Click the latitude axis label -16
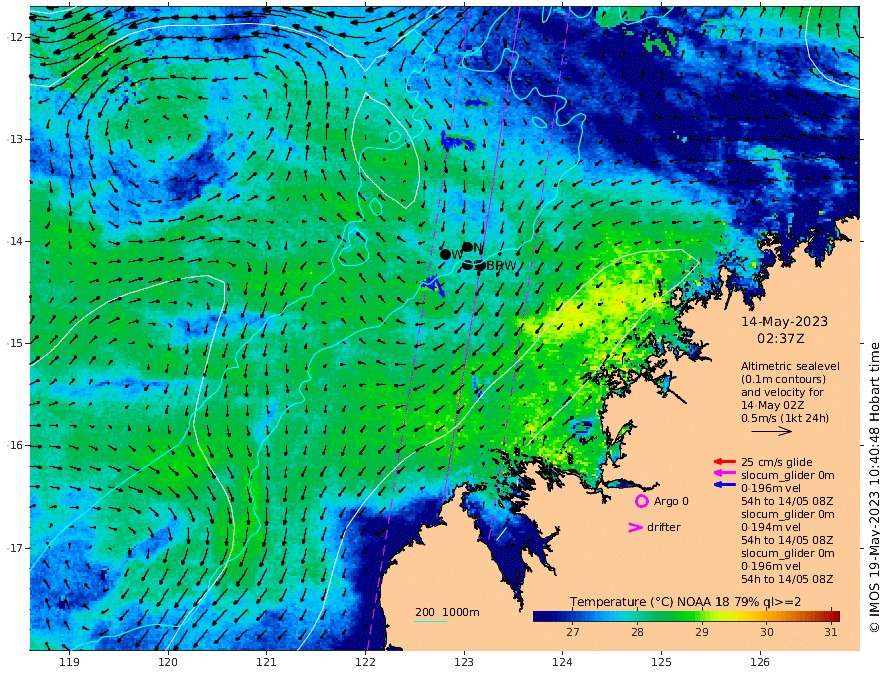This screenshot has width=880, height=680. pyautogui.click(x=15, y=445)
